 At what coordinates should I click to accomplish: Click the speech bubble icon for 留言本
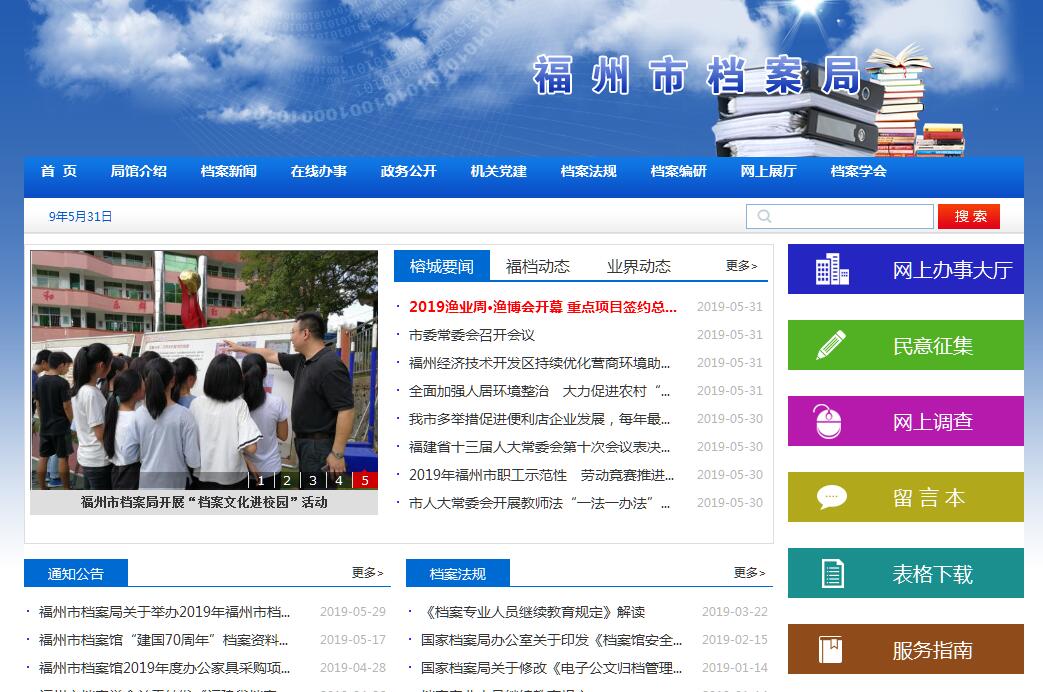[831, 497]
